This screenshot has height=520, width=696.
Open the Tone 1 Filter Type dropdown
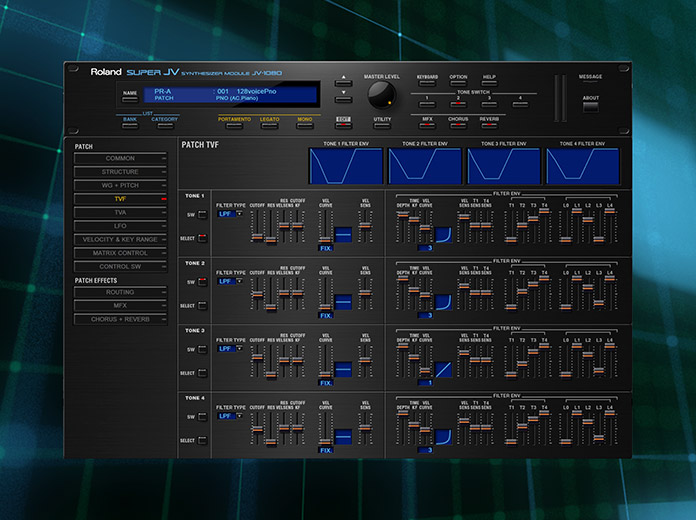231,213
